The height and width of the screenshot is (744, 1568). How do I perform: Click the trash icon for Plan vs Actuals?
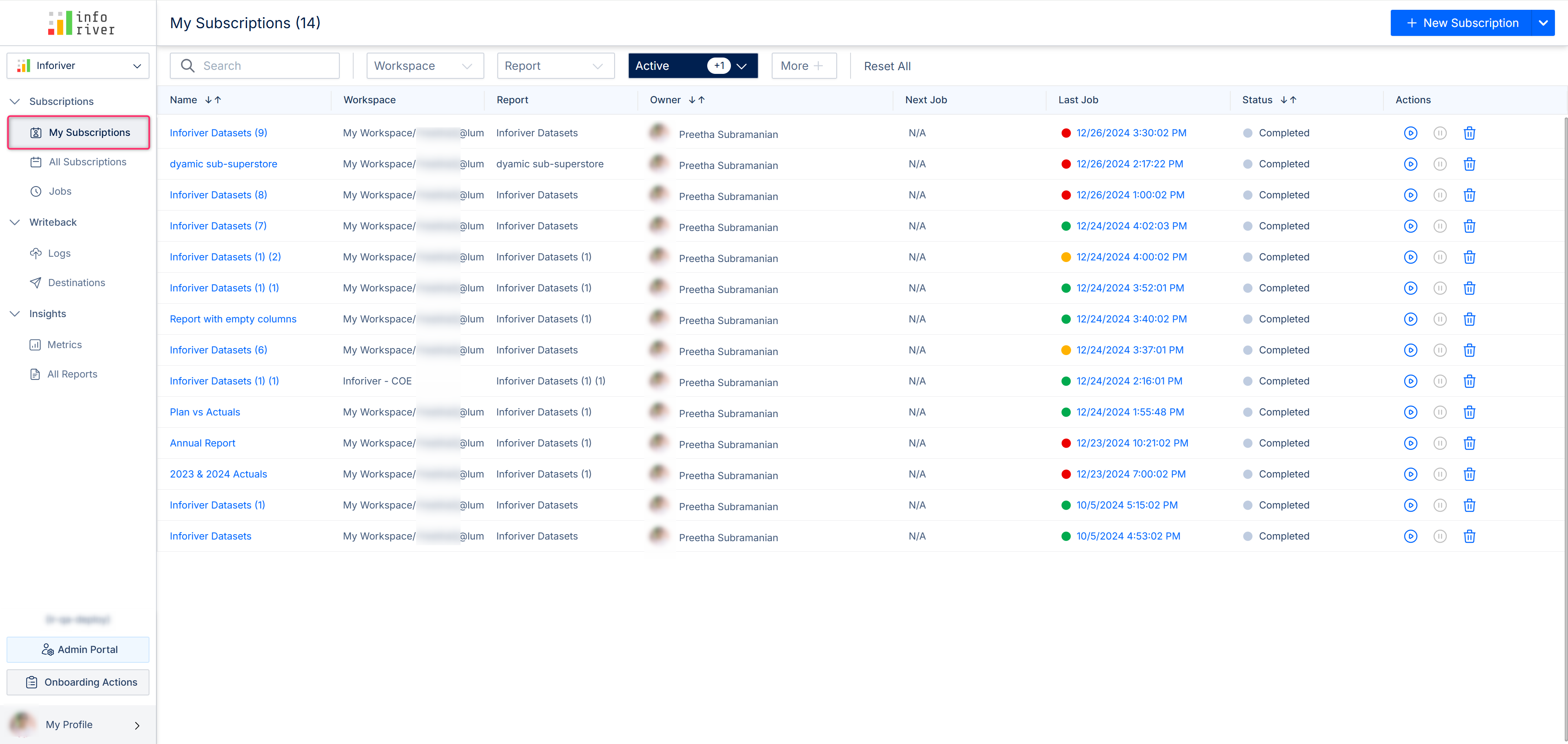1469,412
